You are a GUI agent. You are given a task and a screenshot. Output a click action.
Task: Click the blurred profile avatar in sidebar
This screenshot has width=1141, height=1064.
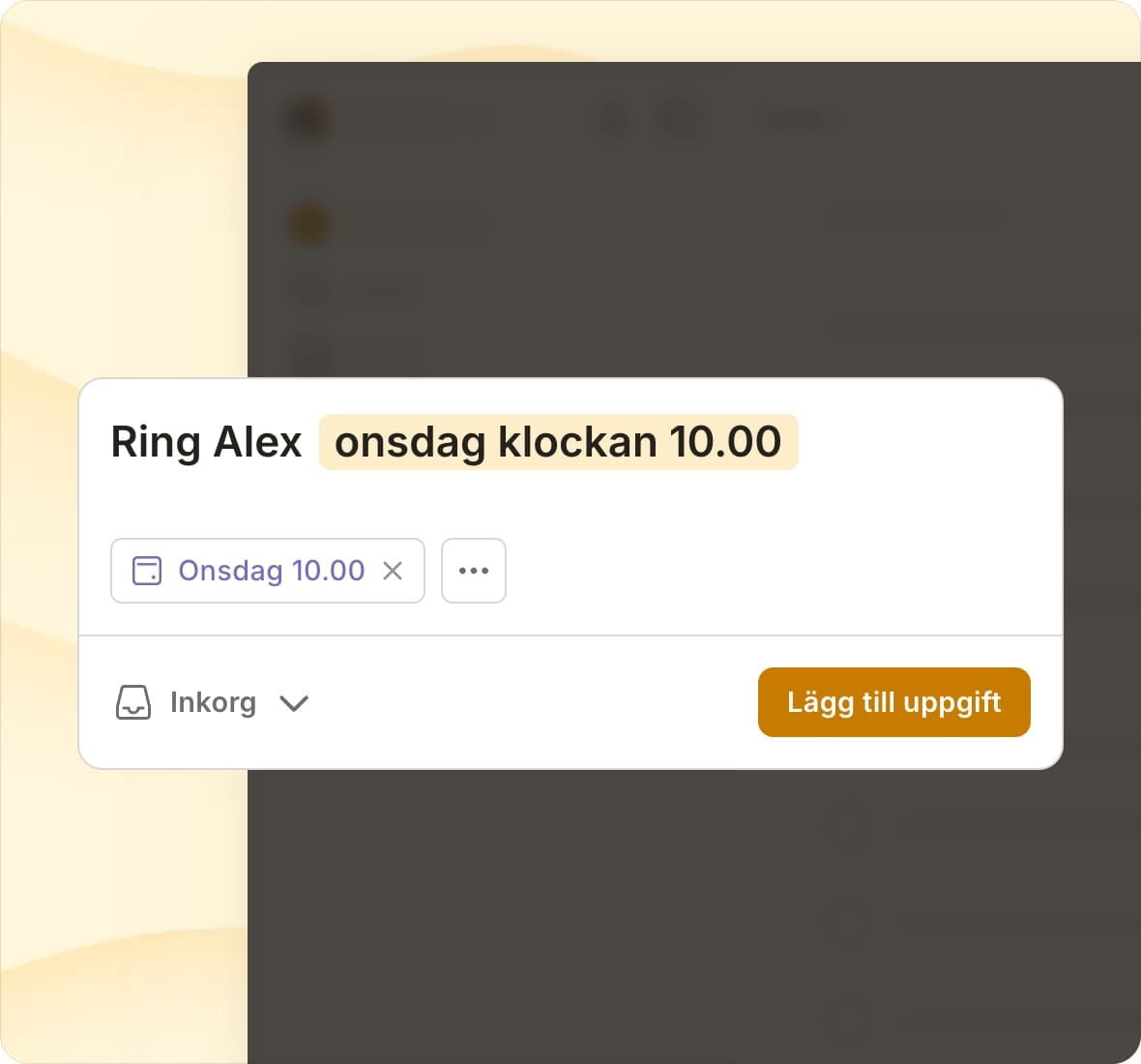click(308, 121)
